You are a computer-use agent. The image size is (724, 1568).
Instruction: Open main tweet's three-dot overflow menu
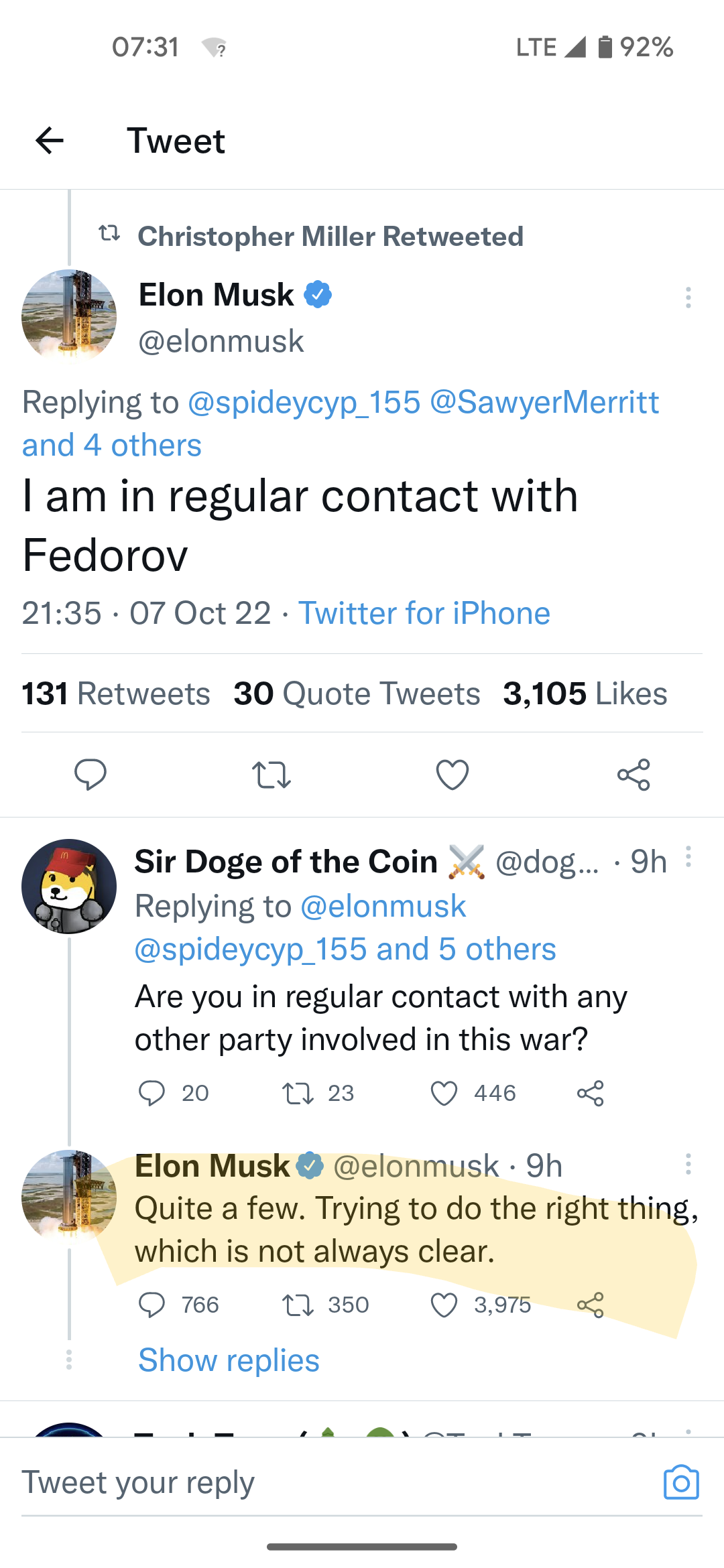[x=688, y=298]
